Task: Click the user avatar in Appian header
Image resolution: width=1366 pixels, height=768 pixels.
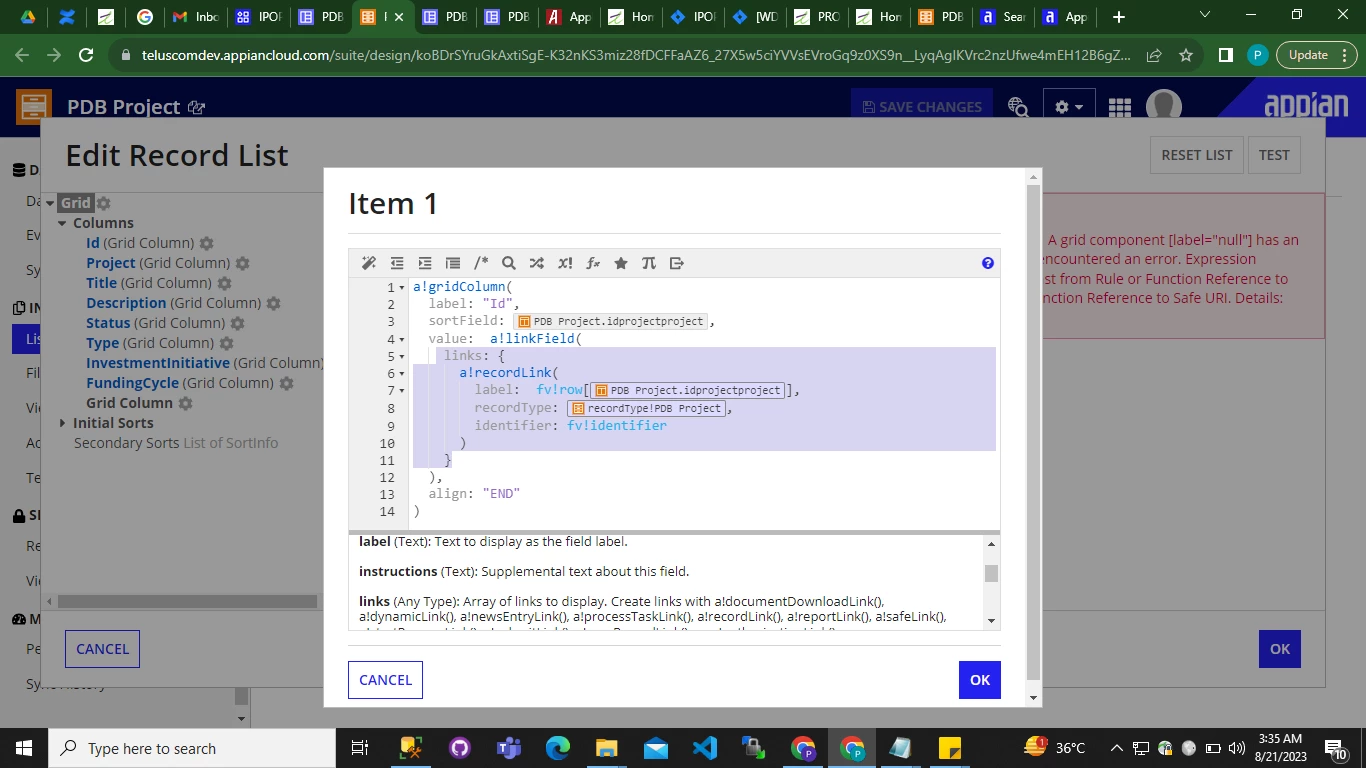Action: [x=1164, y=105]
